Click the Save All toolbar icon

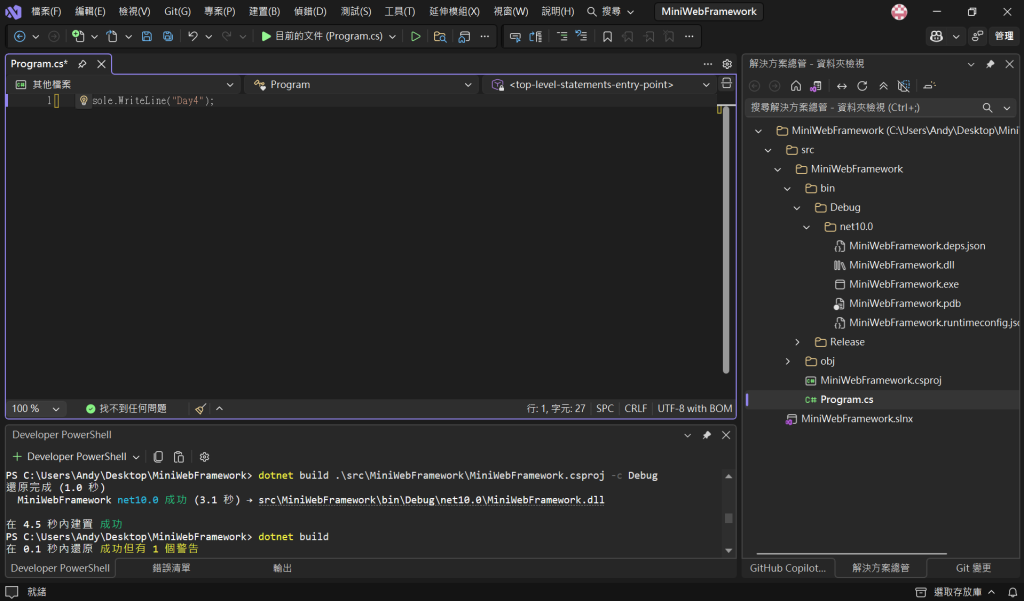click(x=168, y=37)
